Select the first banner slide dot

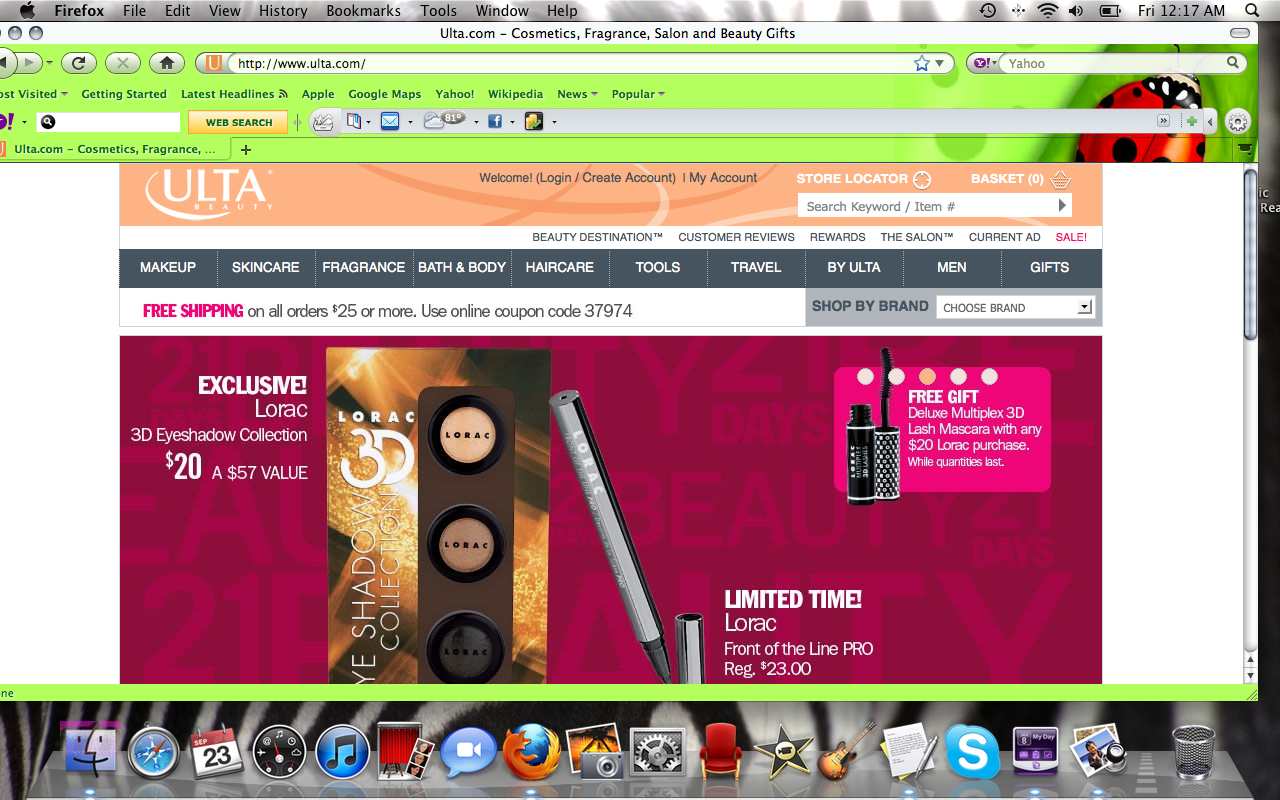865,377
